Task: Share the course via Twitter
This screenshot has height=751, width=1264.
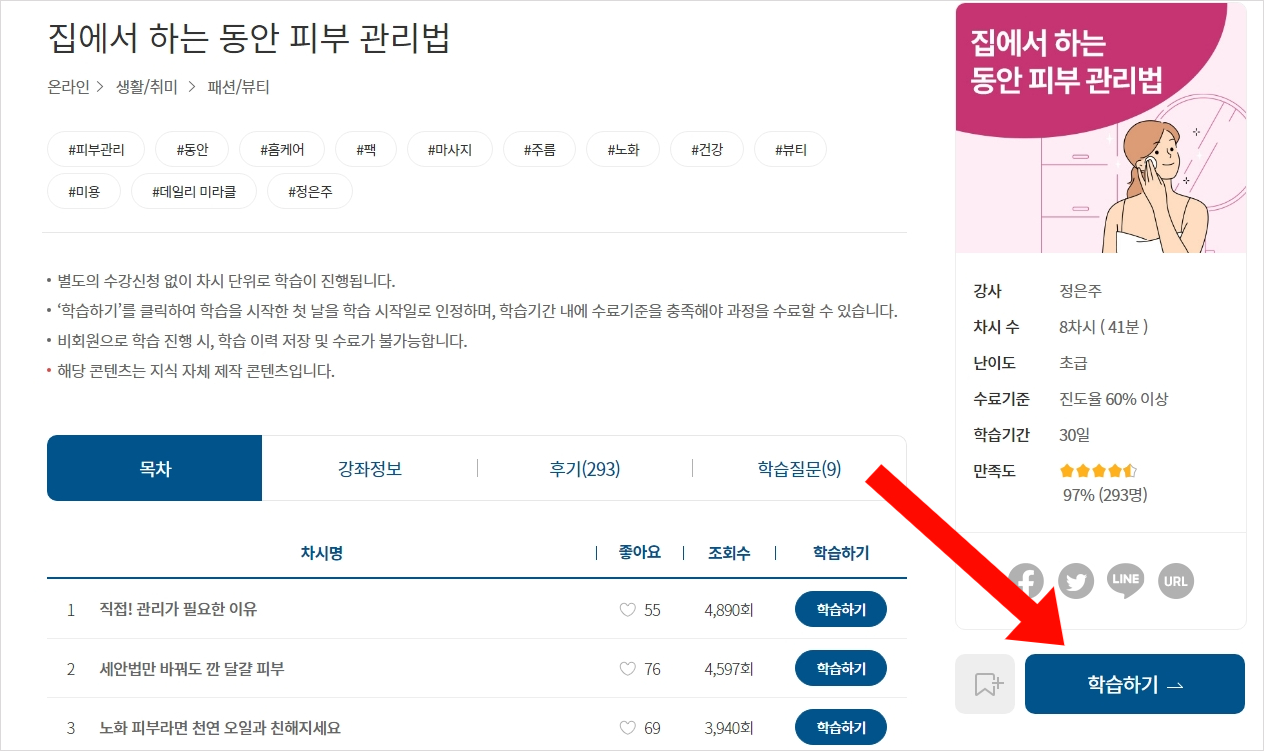Action: pos(1076,580)
